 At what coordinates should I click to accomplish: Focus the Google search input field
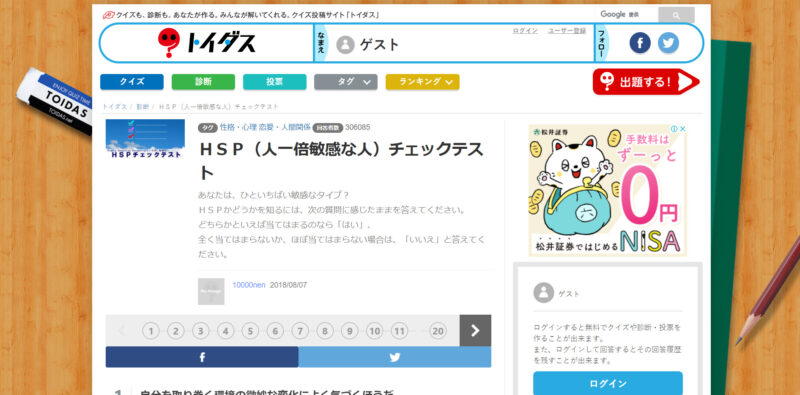pyautogui.click(x=627, y=15)
